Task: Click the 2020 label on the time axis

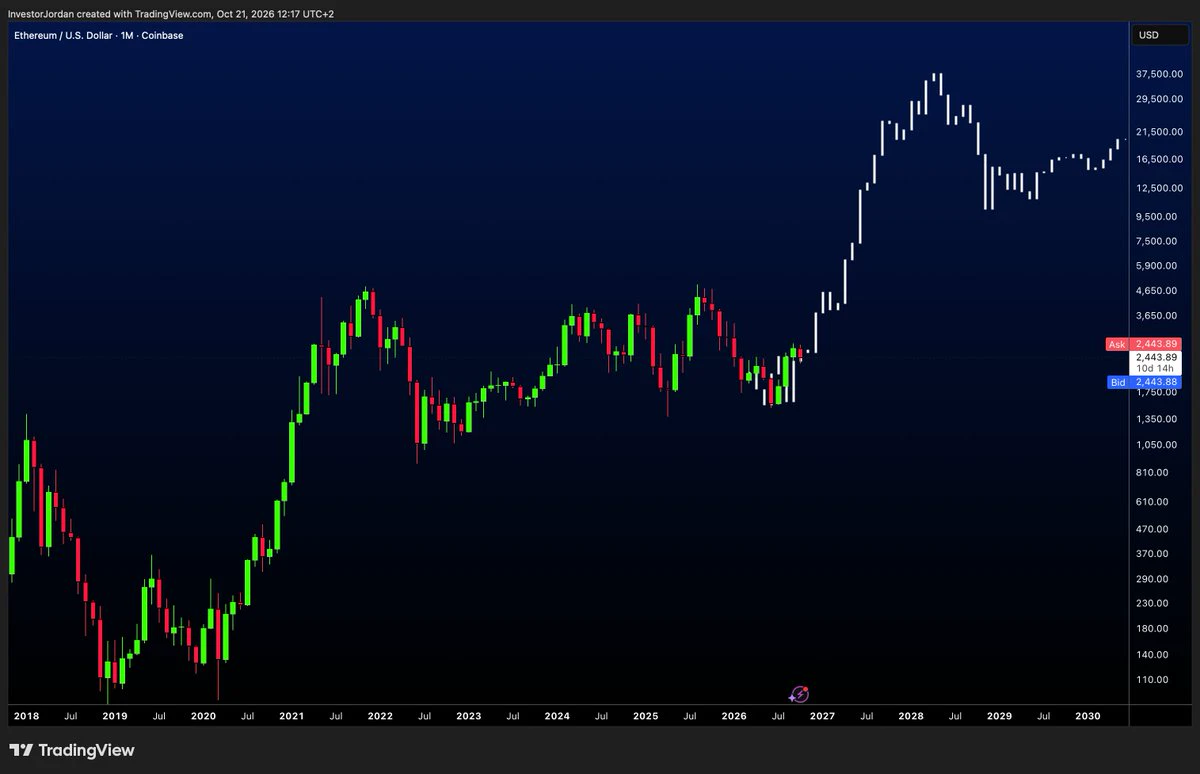Action: point(203,717)
